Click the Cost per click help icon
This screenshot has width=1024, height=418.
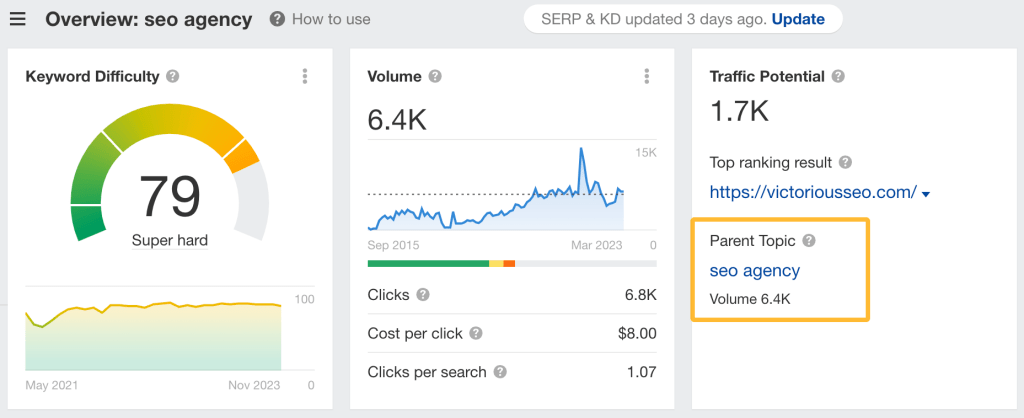[476, 333]
